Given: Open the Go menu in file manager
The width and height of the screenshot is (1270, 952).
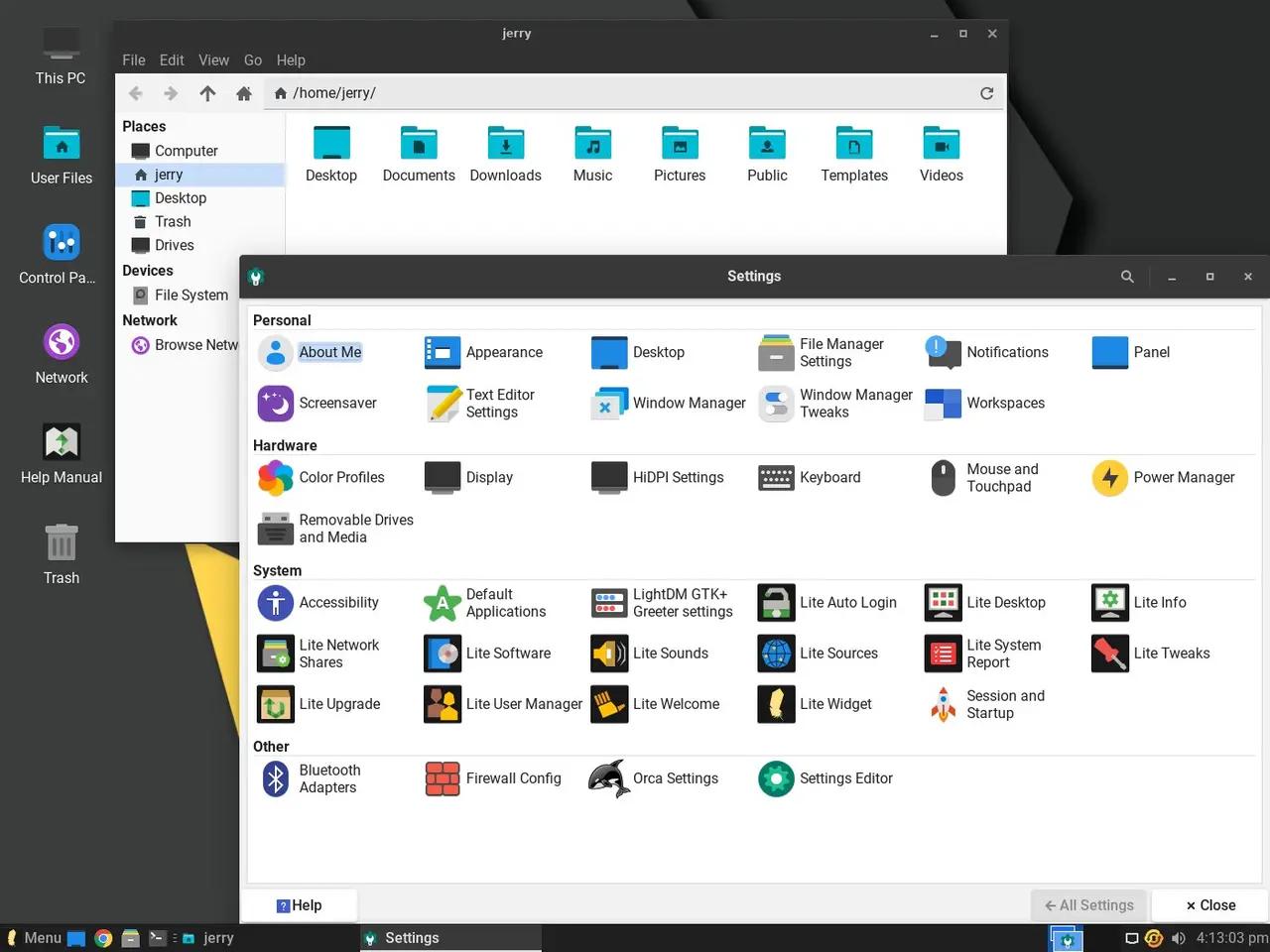Looking at the screenshot, I should pyautogui.click(x=252, y=59).
